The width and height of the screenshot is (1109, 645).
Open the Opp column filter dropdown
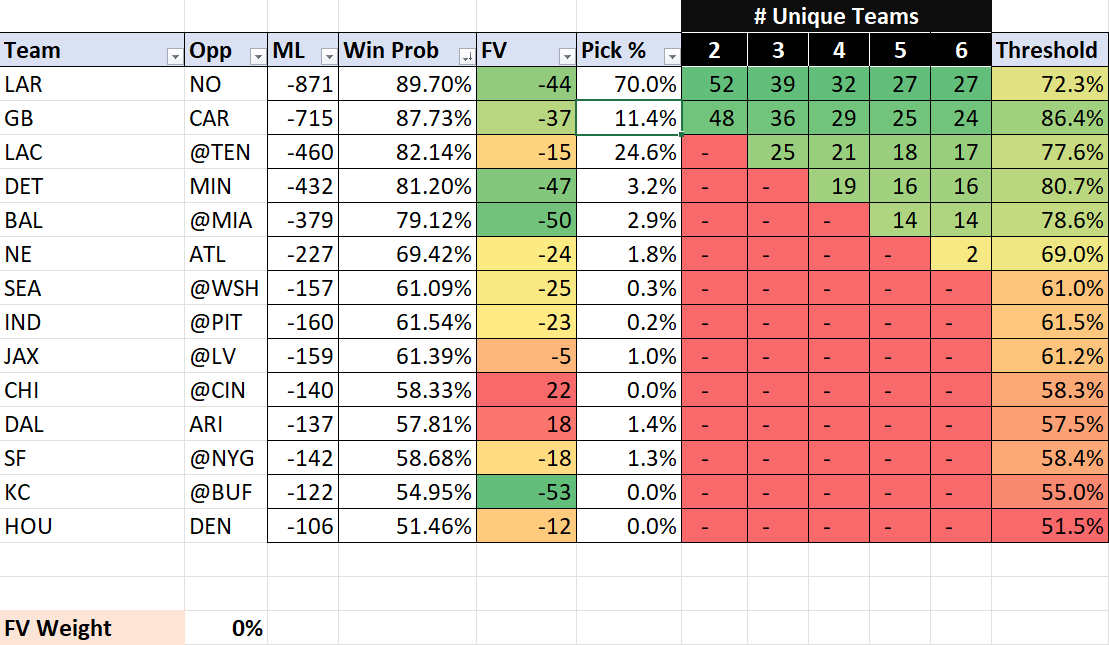click(x=258, y=57)
